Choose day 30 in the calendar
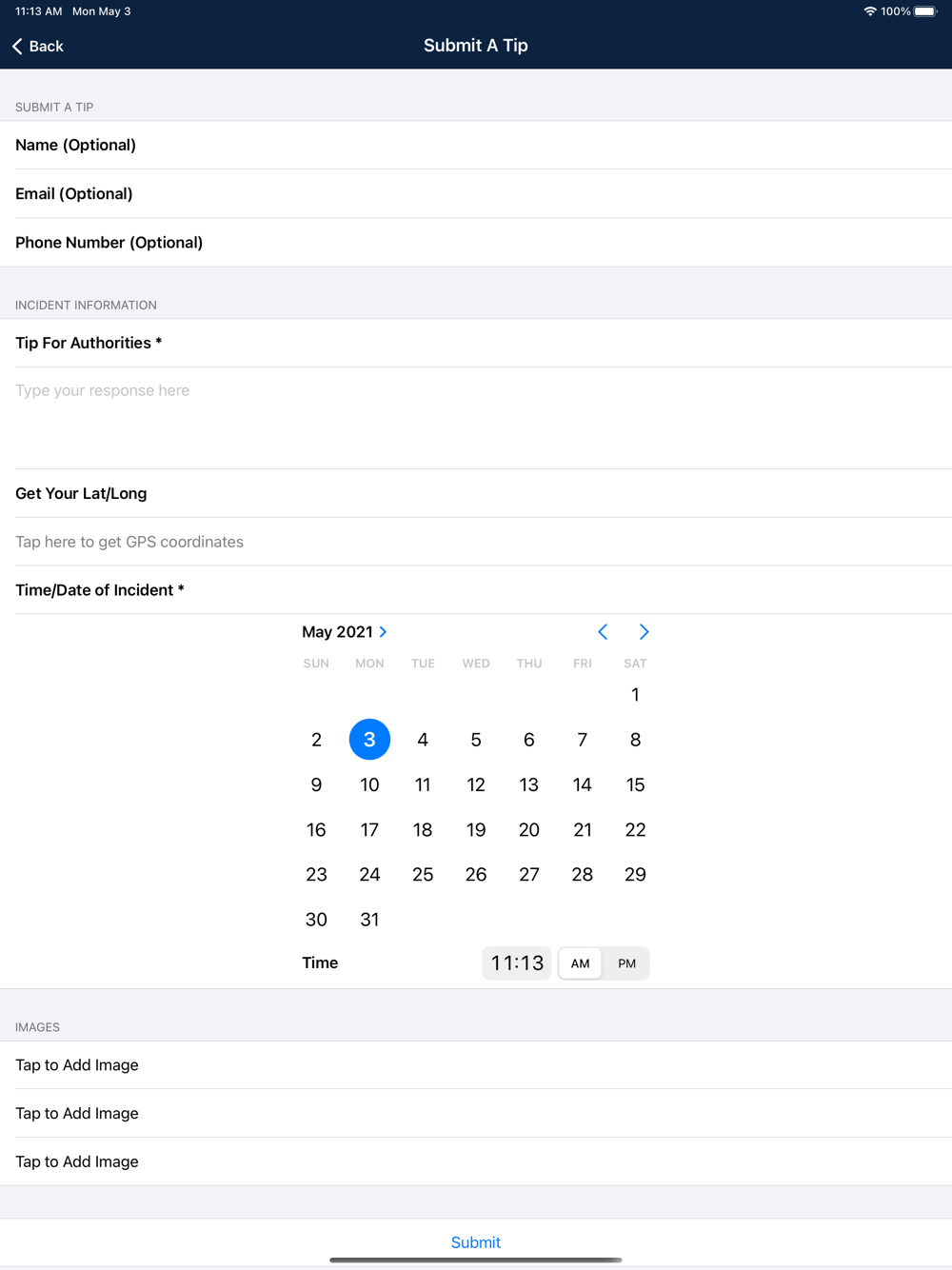Screen dimensions: 952x1270 coord(316,920)
